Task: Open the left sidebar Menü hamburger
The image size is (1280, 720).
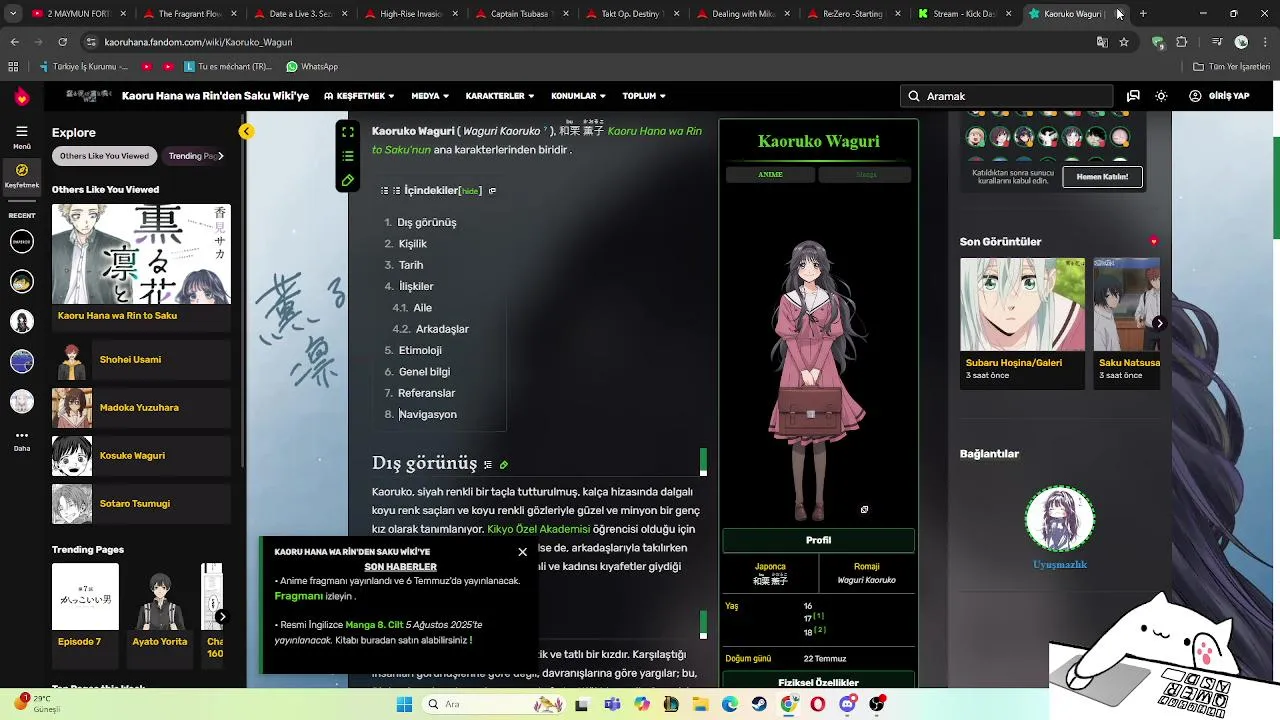Action: [21, 137]
